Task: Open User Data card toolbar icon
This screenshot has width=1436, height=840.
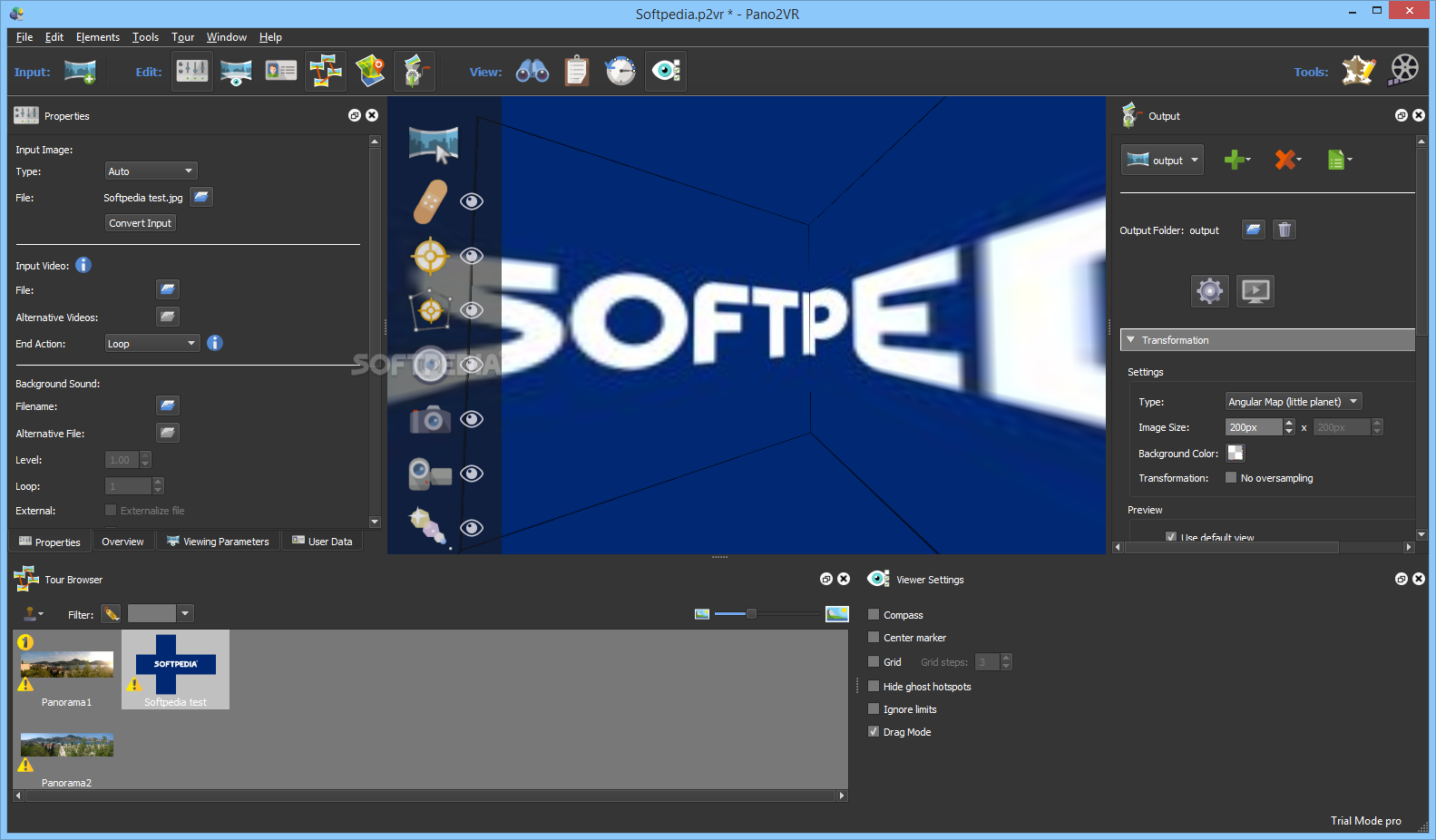Action: pyautogui.click(x=281, y=71)
